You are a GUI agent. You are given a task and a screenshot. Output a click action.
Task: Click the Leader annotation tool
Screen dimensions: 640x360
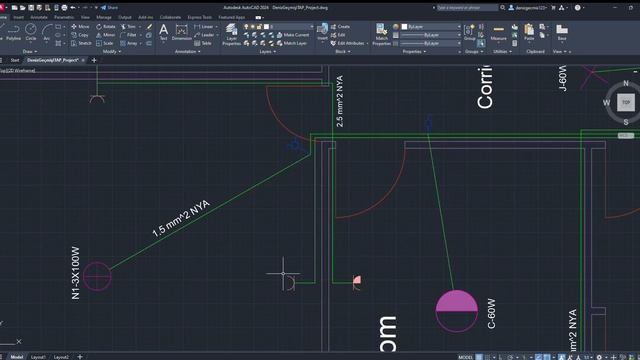coord(204,35)
